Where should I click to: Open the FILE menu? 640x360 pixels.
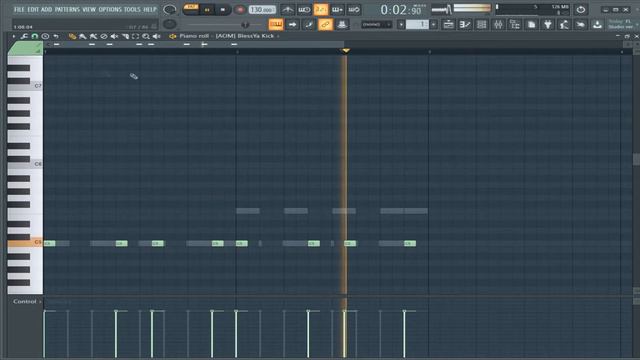click(19, 9)
